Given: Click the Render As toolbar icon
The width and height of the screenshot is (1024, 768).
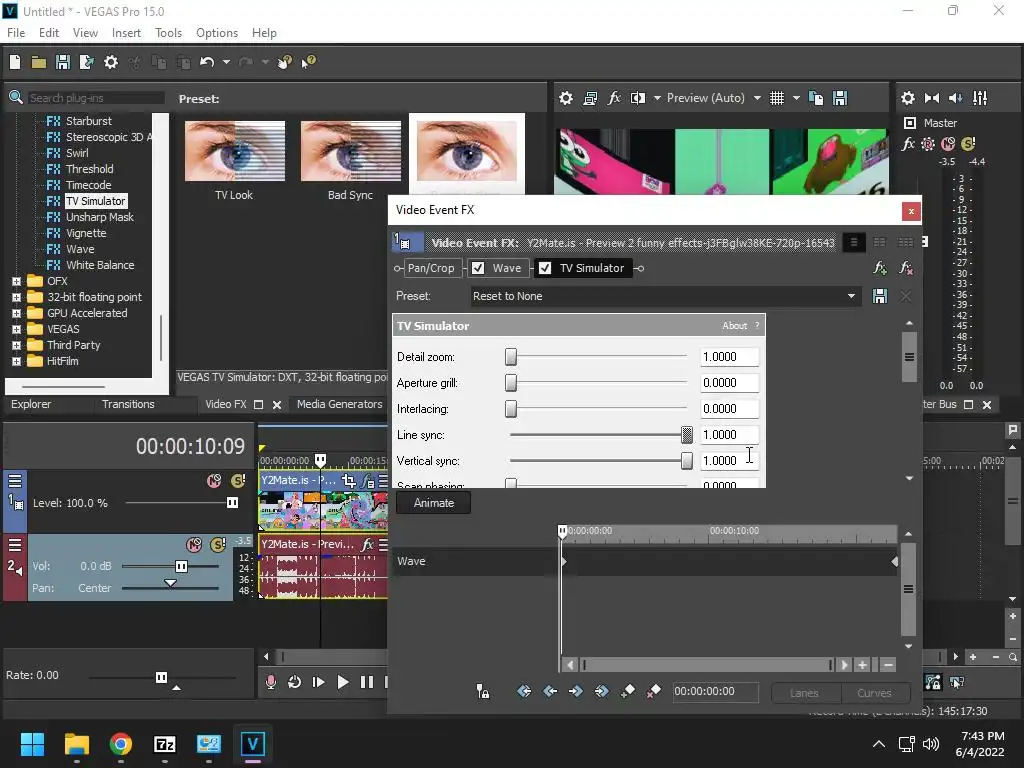Looking at the screenshot, I should (86, 62).
